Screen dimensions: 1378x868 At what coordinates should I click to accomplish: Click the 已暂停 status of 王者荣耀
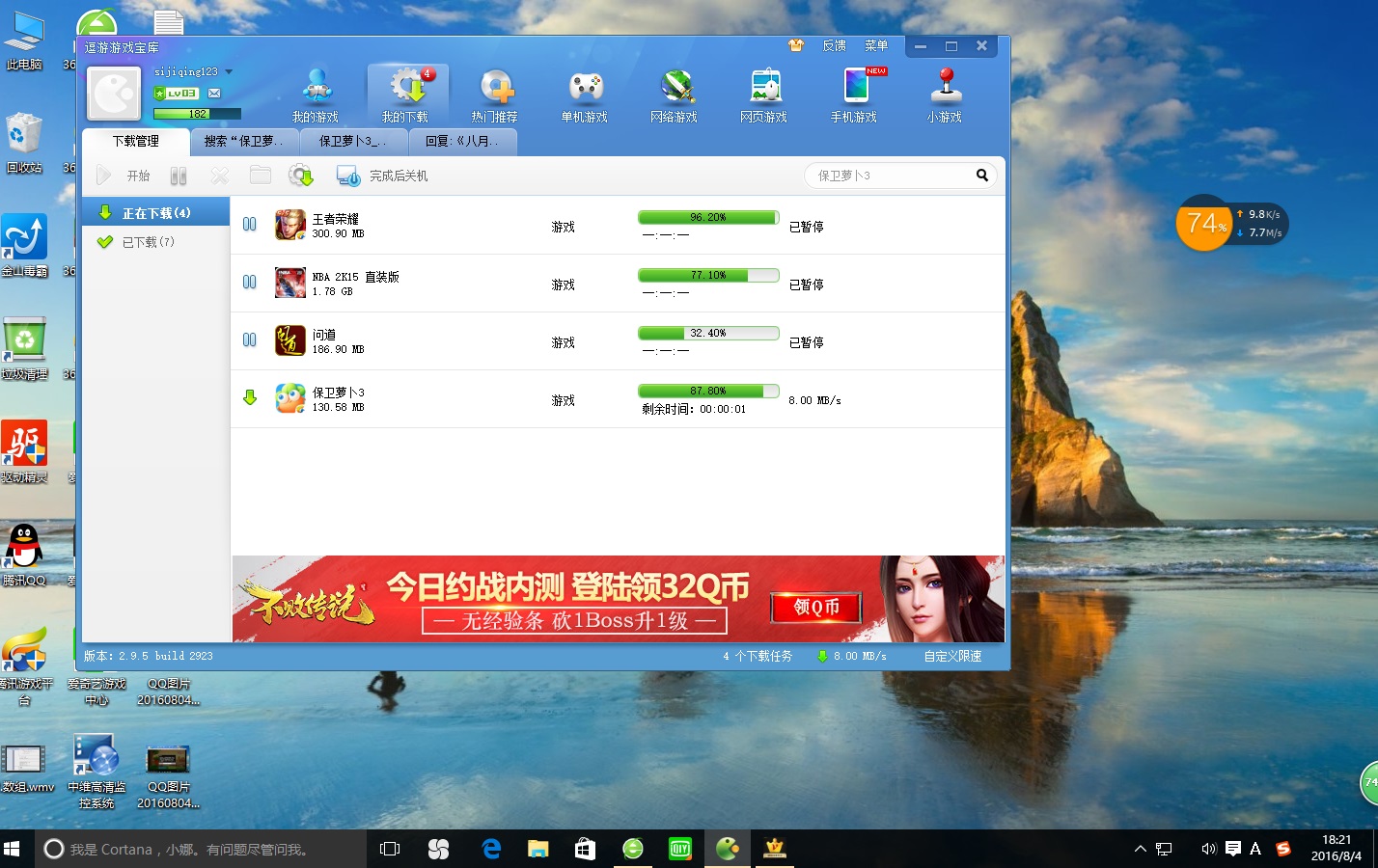tap(806, 227)
